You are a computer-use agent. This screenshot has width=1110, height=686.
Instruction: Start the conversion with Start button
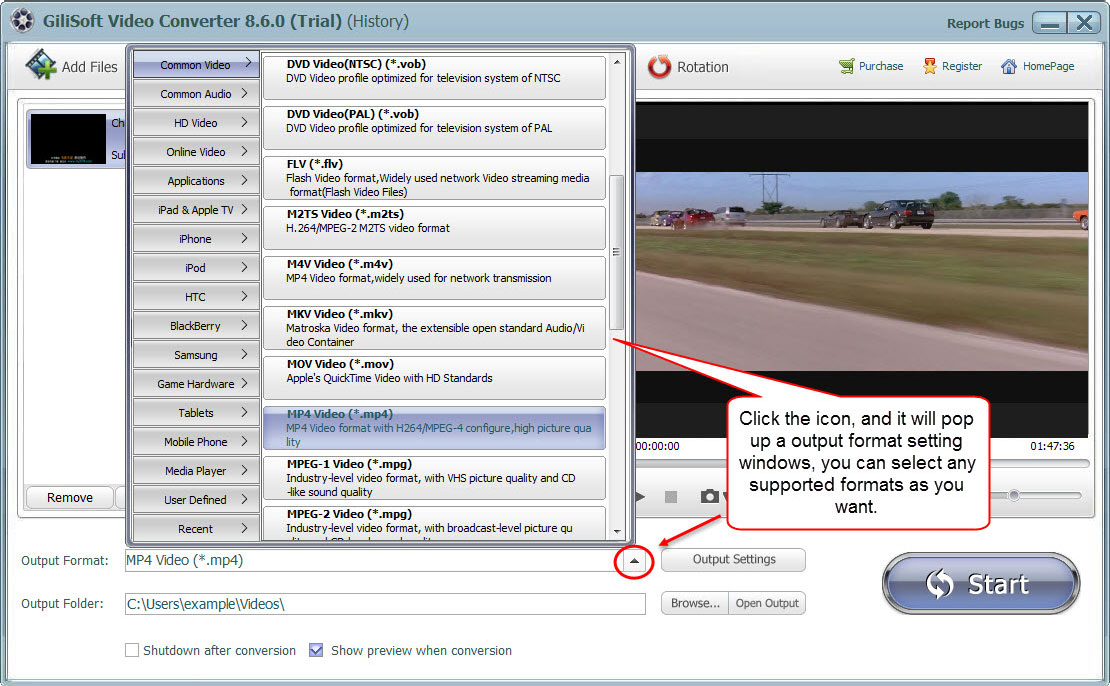[980, 583]
